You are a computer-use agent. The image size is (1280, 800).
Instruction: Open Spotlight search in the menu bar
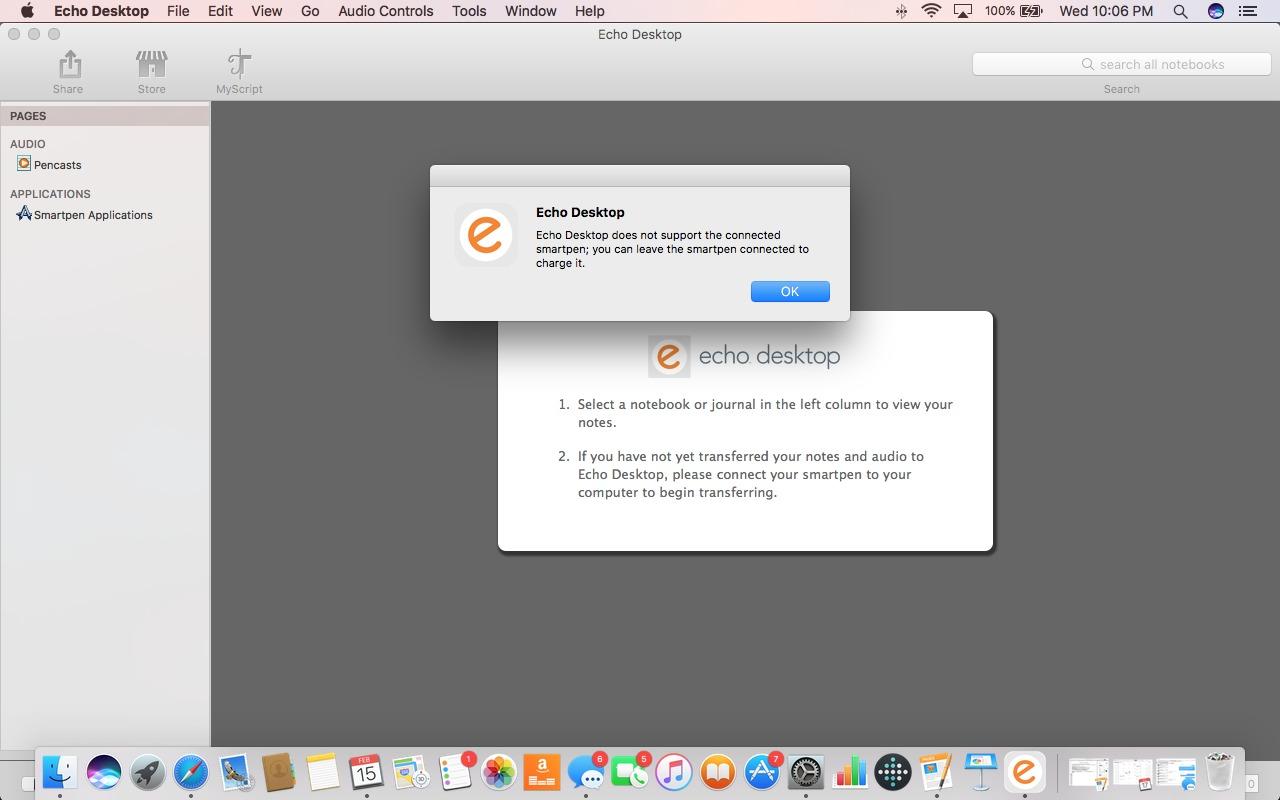[x=1180, y=11]
